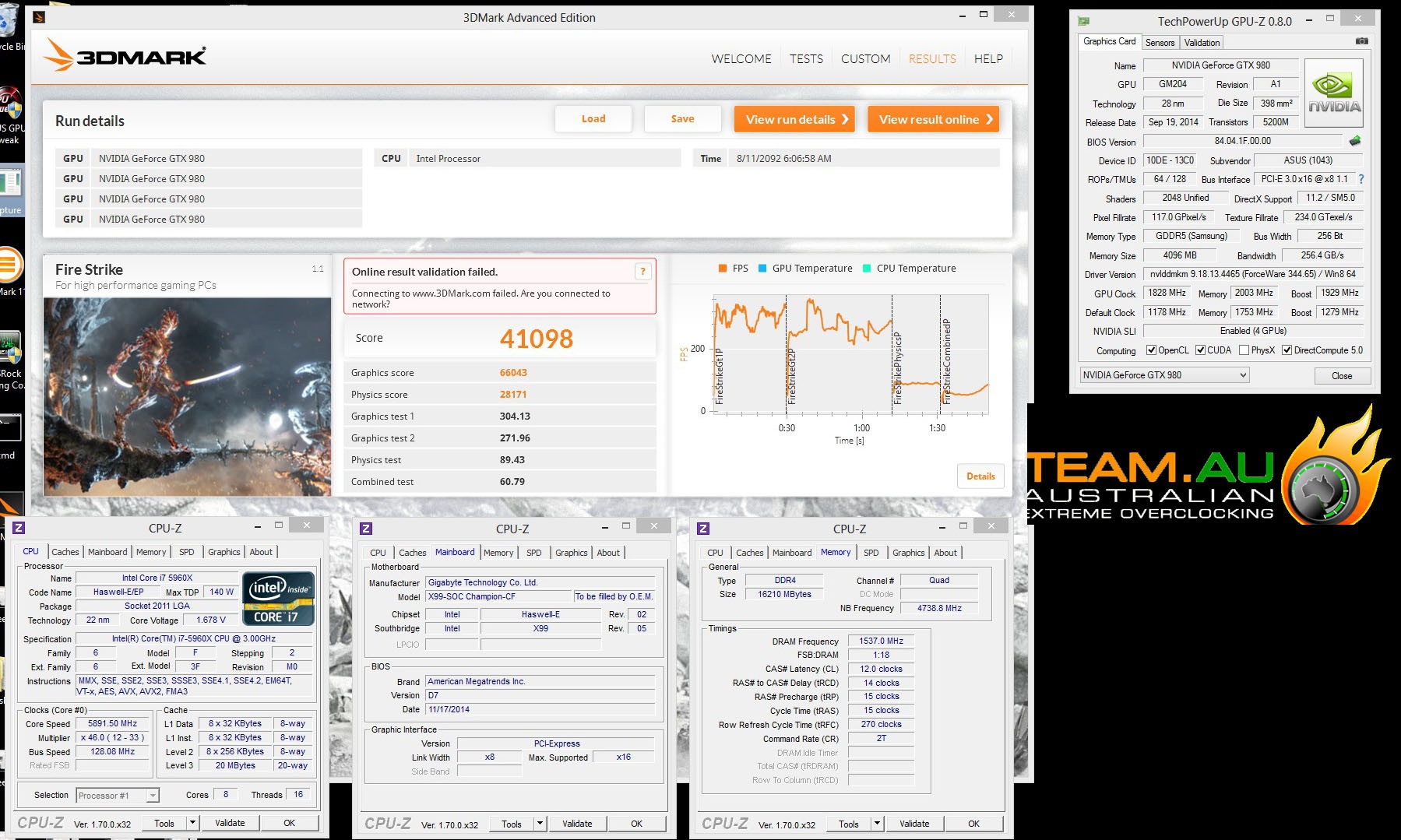Click the Load button in Run details
Screen dimensions: 1401x840
point(593,118)
